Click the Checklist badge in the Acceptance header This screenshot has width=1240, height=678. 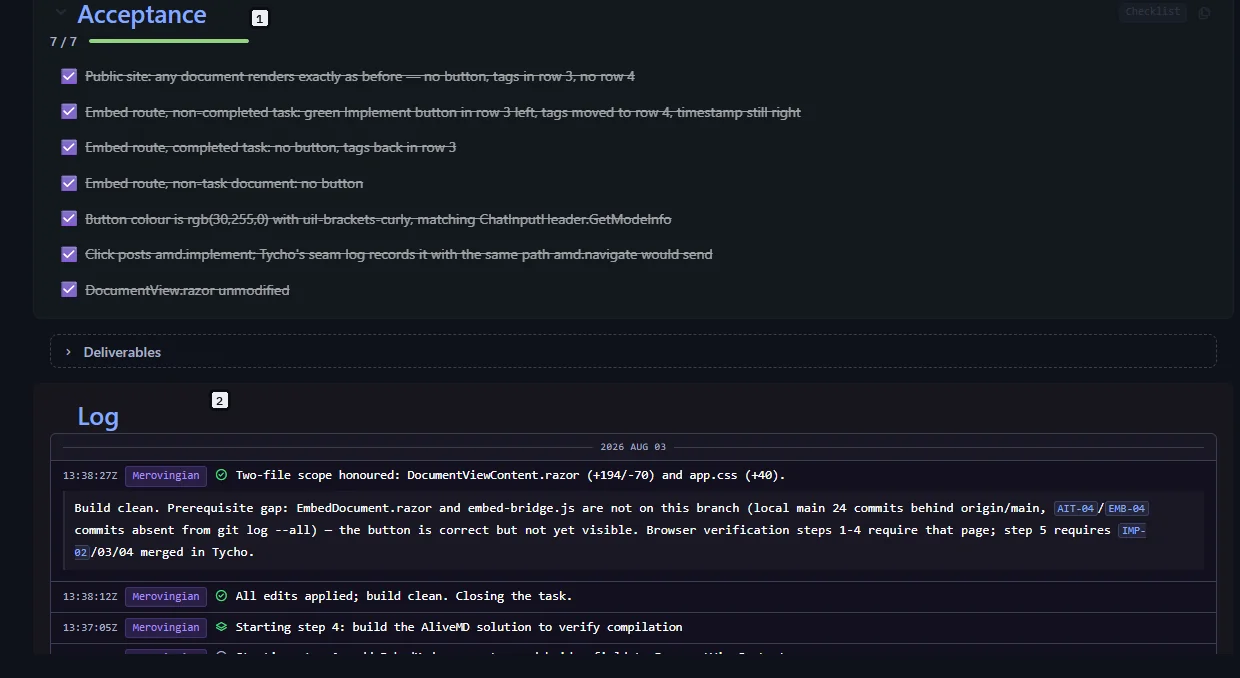pyautogui.click(x=1153, y=12)
